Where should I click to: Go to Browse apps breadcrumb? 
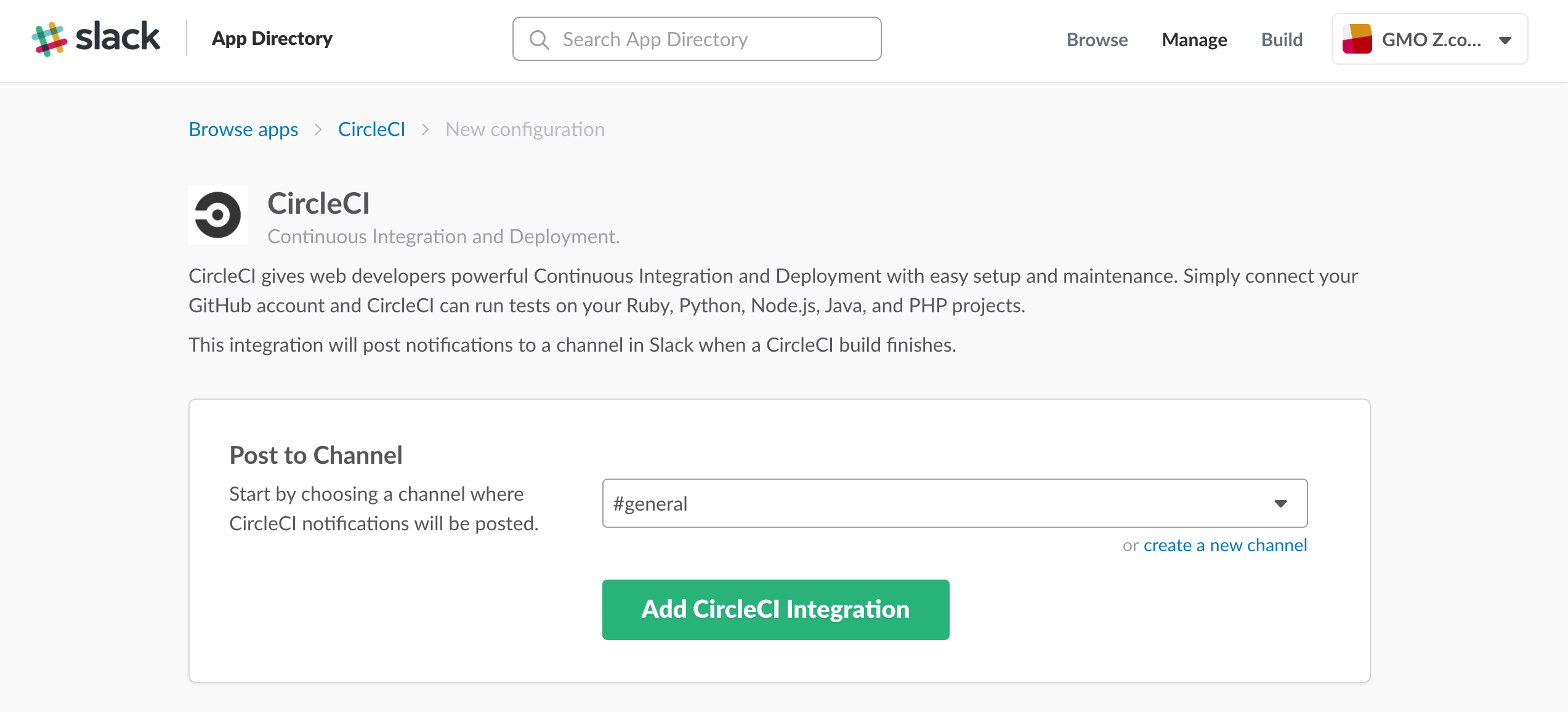[x=243, y=129]
